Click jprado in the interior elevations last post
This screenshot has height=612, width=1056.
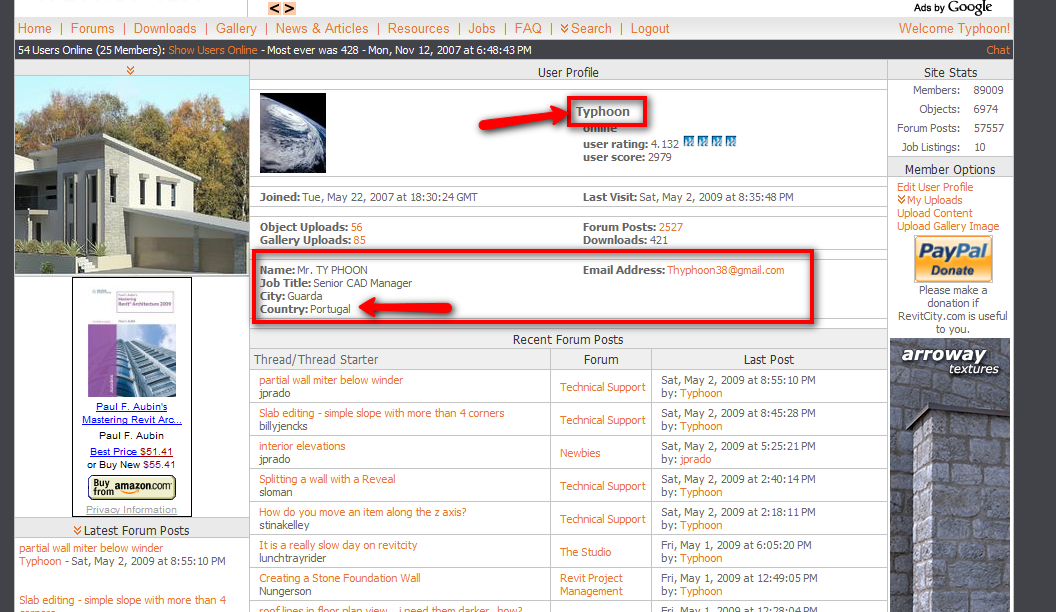tap(695, 459)
